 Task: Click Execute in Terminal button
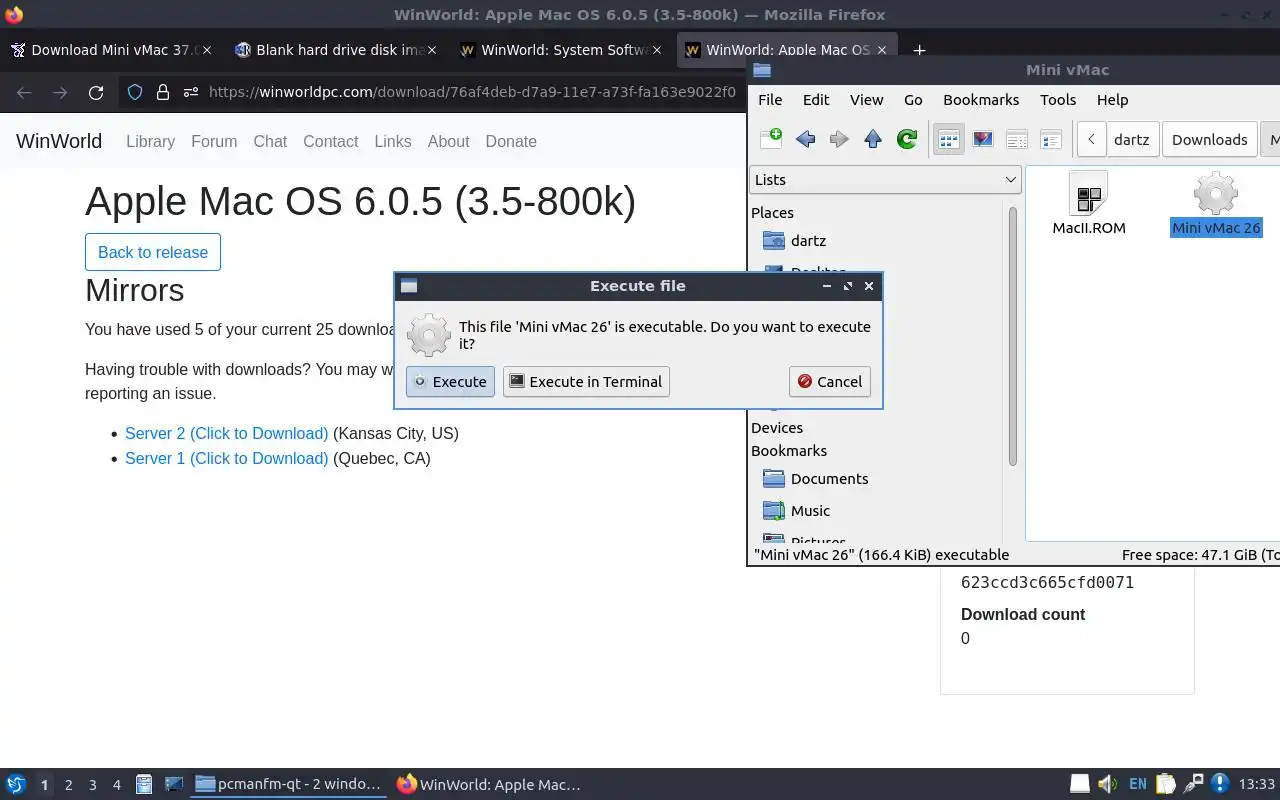[585, 381]
